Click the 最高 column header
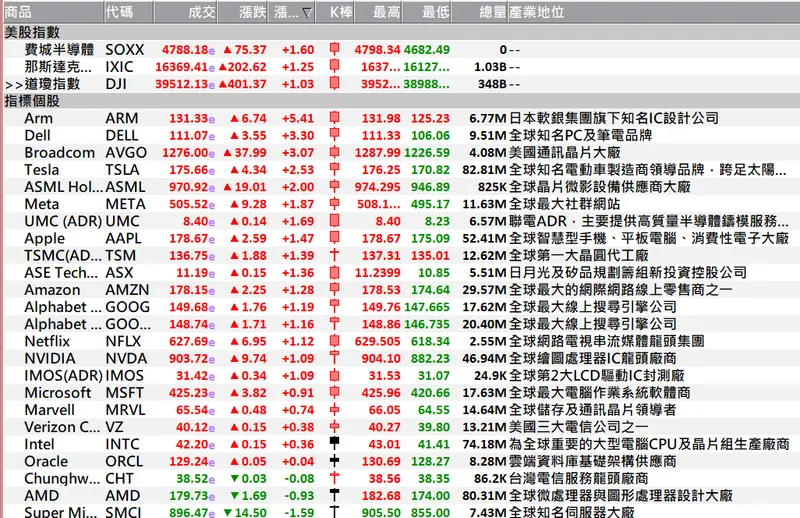 378,12
